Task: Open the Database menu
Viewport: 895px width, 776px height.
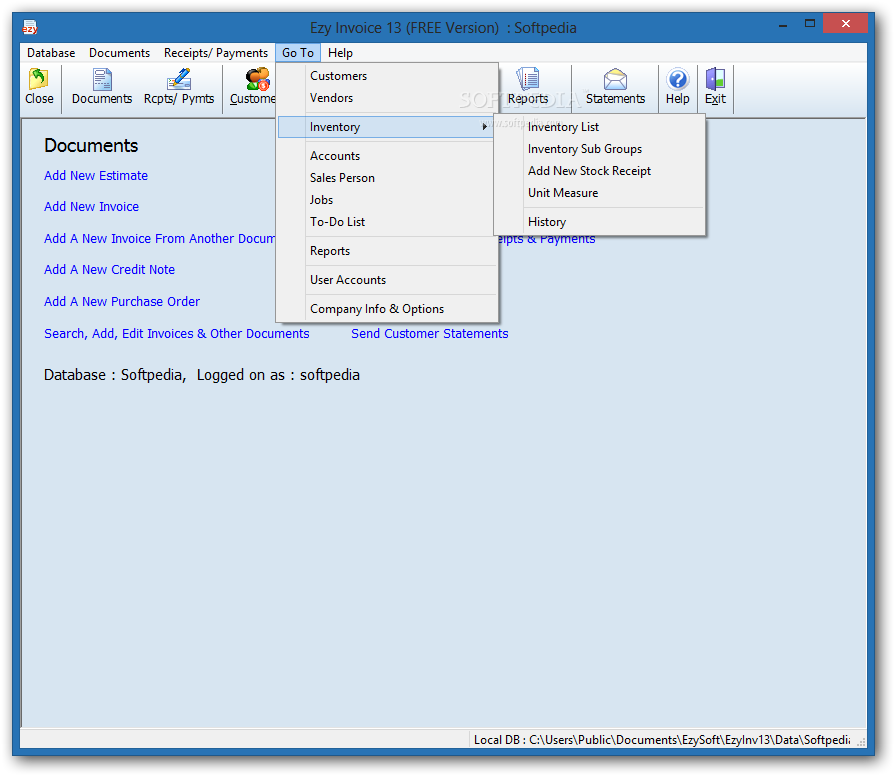Action: pos(51,52)
